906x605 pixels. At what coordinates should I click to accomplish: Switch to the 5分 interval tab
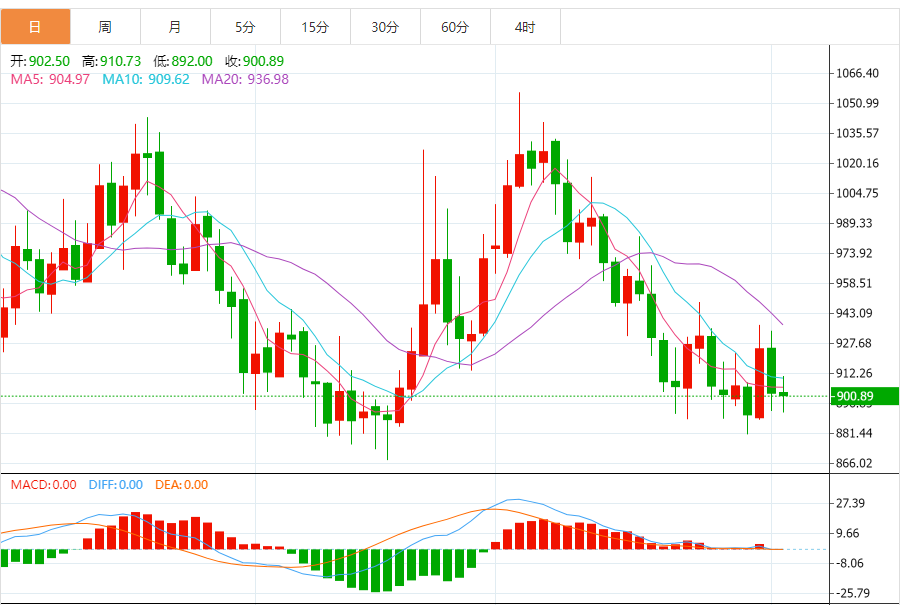point(245,27)
